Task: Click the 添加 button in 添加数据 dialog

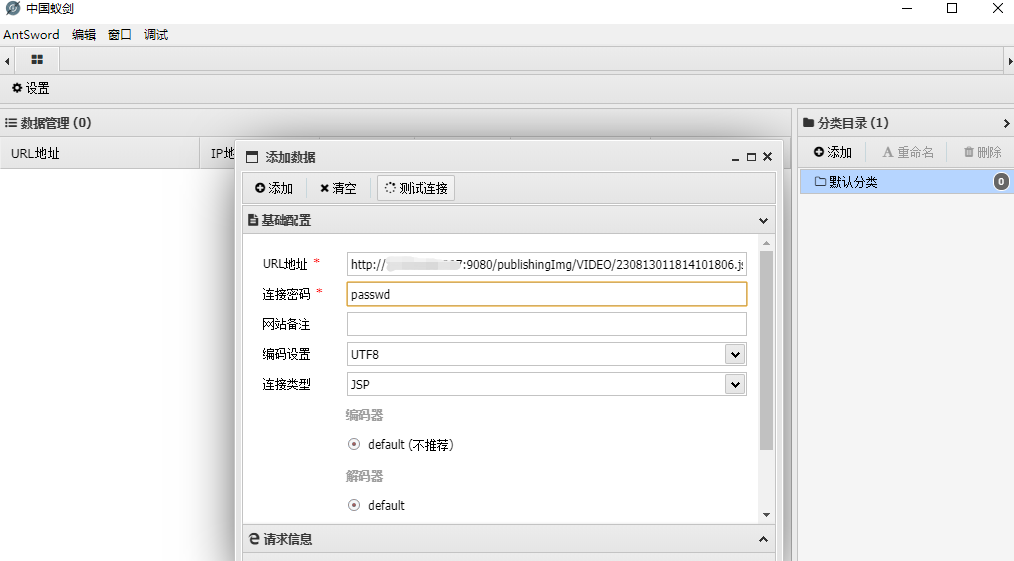Action: 274,188
